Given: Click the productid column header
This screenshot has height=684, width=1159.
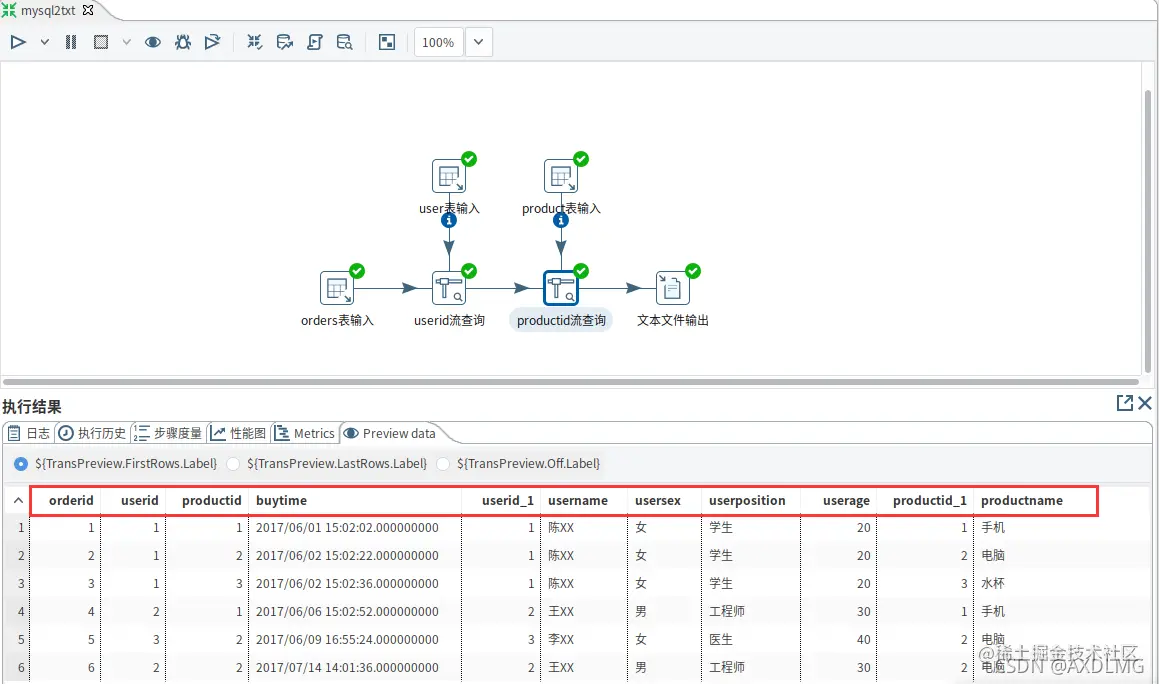Looking at the screenshot, I should coord(208,501).
